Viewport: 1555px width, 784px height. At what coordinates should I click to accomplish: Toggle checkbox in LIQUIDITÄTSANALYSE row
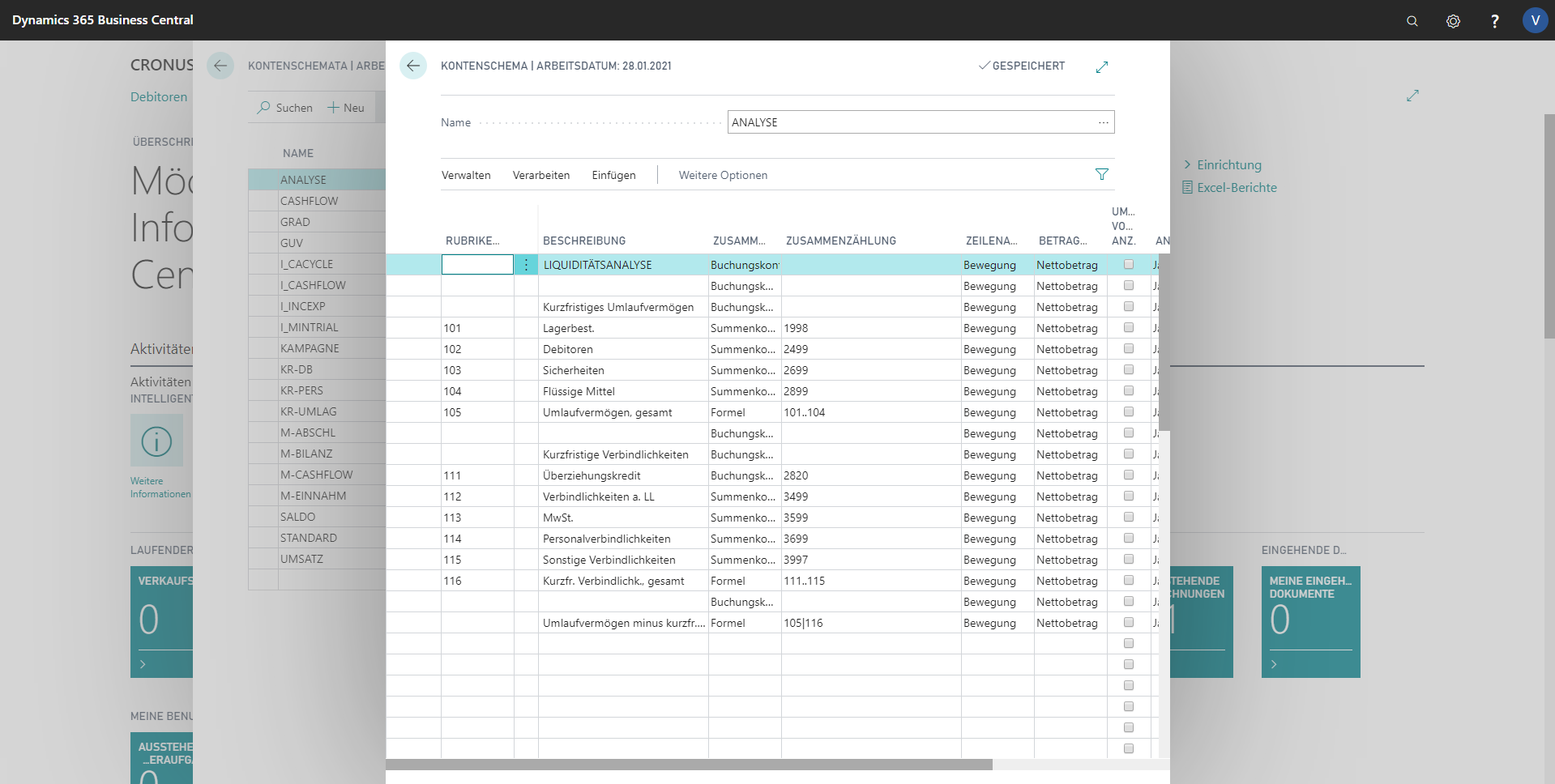[x=1129, y=265]
